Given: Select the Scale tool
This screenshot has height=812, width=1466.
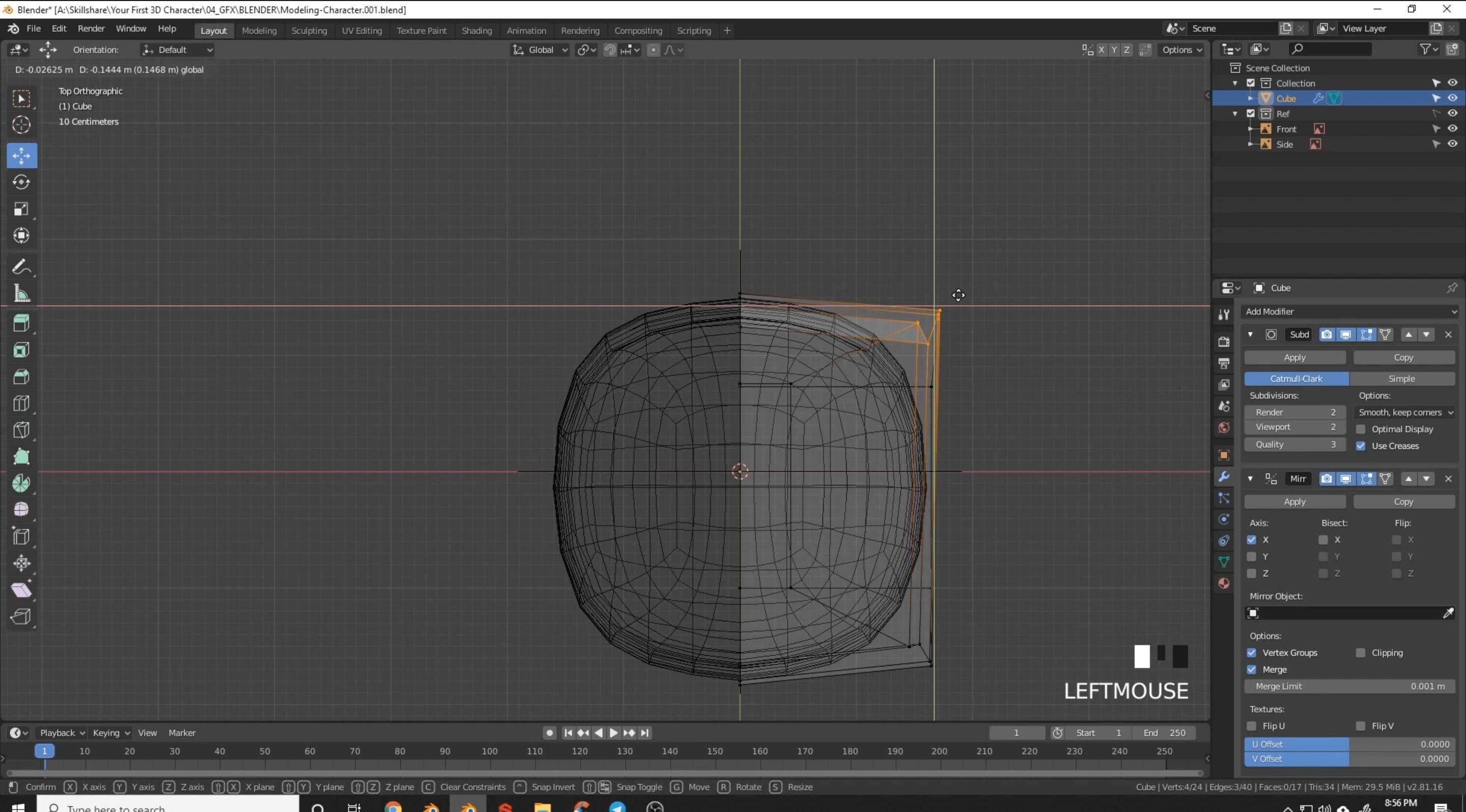Looking at the screenshot, I should pos(21,209).
